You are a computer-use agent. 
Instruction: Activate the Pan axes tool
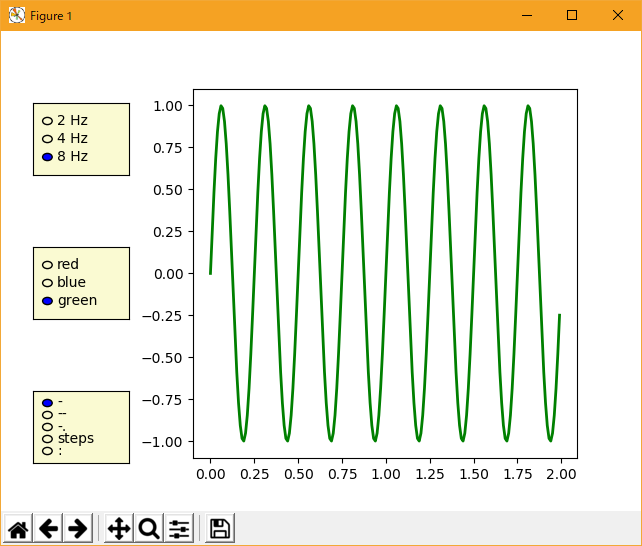119,529
